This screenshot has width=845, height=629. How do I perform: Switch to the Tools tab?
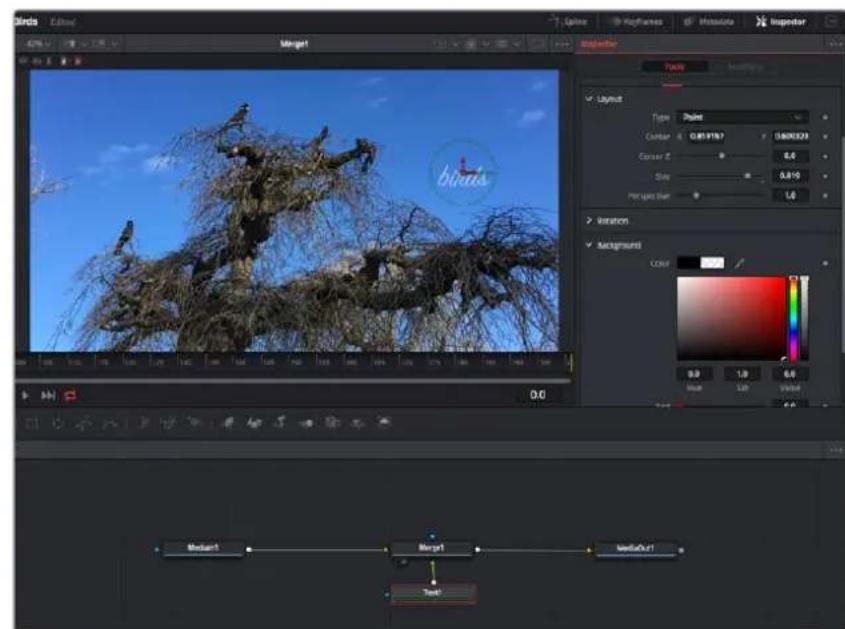click(x=674, y=67)
